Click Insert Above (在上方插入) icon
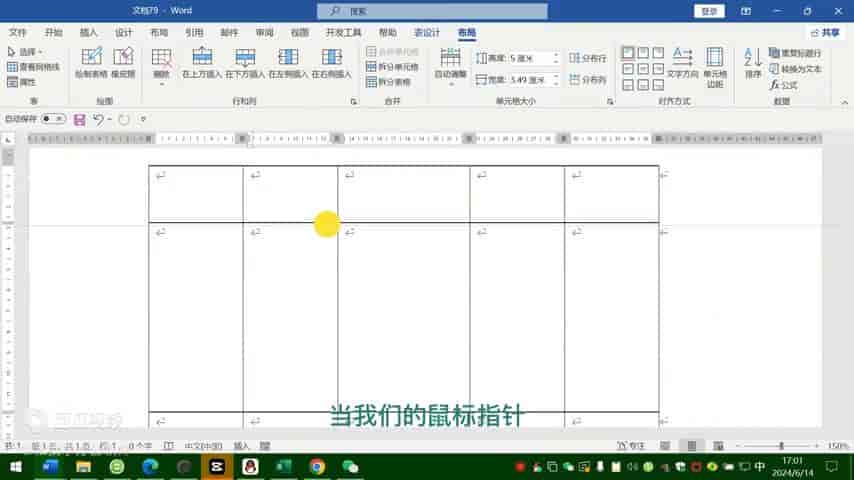Image resolution: width=854 pixels, height=480 pixels. point(202,57)
